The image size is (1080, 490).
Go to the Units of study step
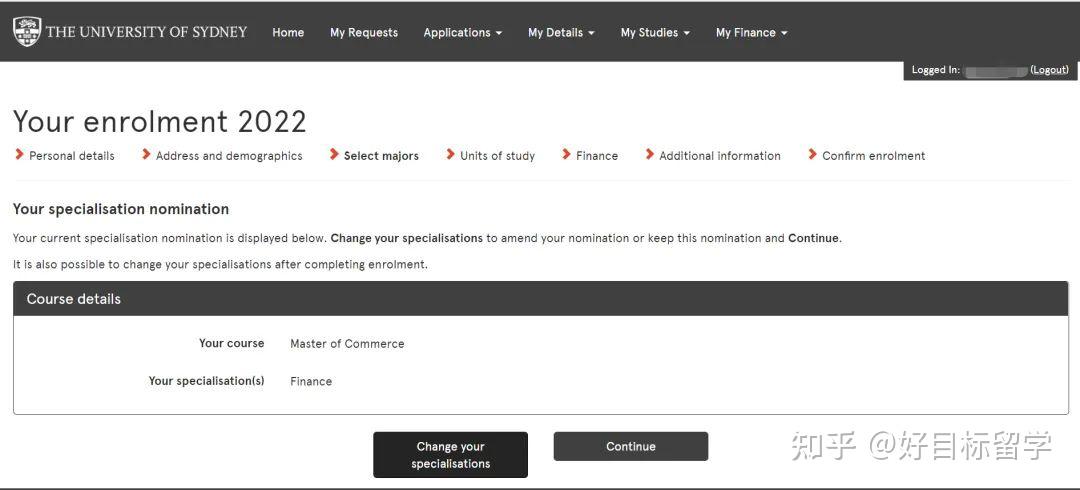(497, 156)
